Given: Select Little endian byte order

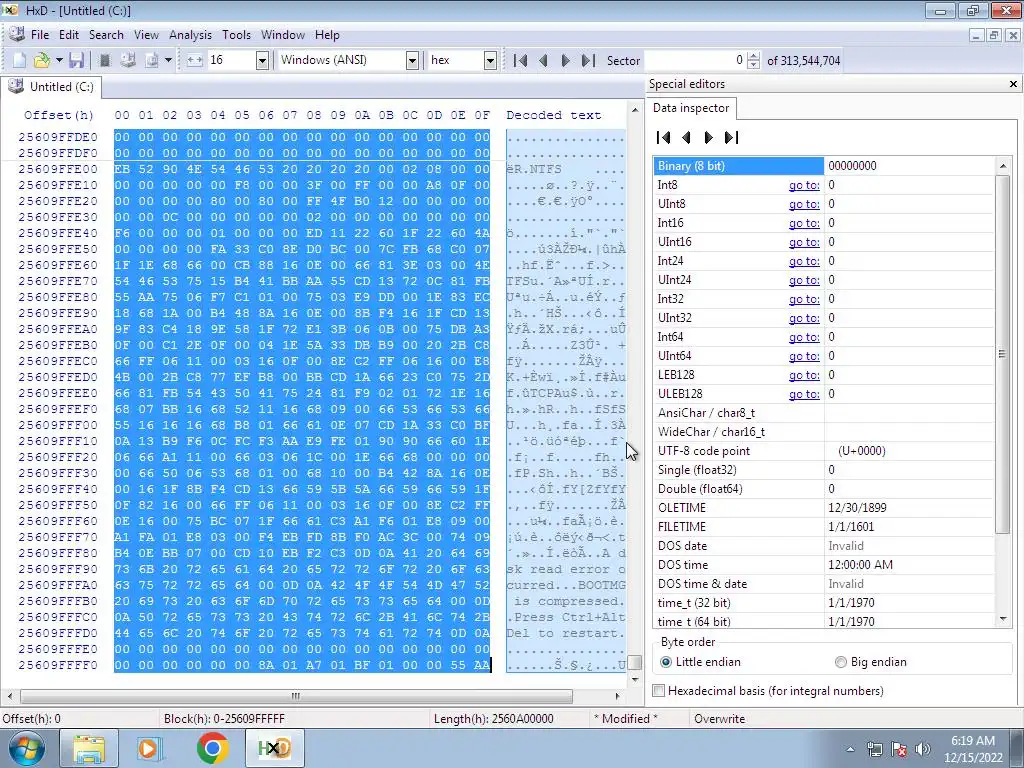Looking at the screenshot, I should point(701,662).
